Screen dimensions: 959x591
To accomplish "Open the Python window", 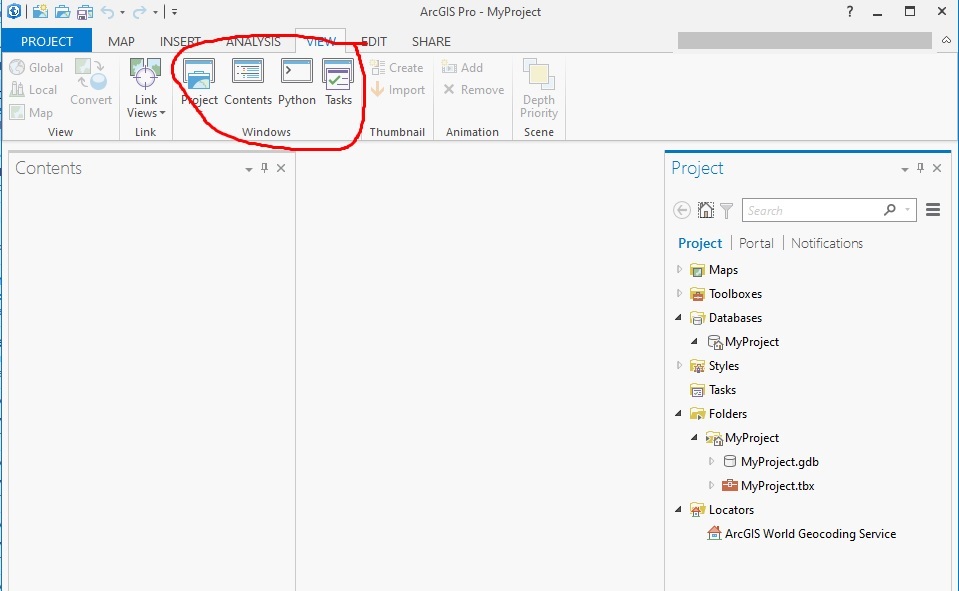I will (x=297, y=83).
